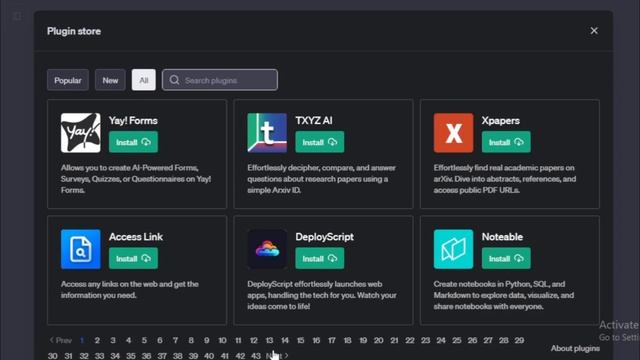Image resolution: width=640 pixels, height=360 pixels.
Task: Go to page 18
Action: [347, 340]
